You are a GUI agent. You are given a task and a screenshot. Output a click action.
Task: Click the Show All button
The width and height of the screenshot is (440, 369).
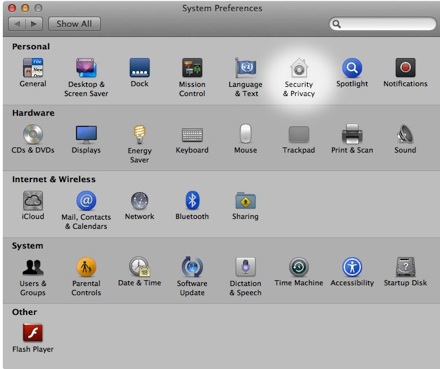74,24
